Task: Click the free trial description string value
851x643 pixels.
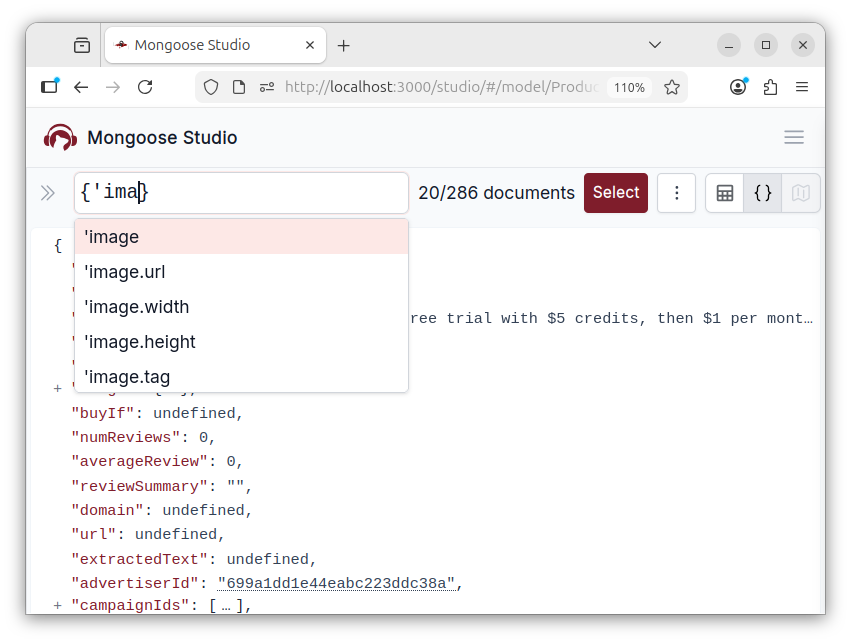Action: [x=612, y=318]
